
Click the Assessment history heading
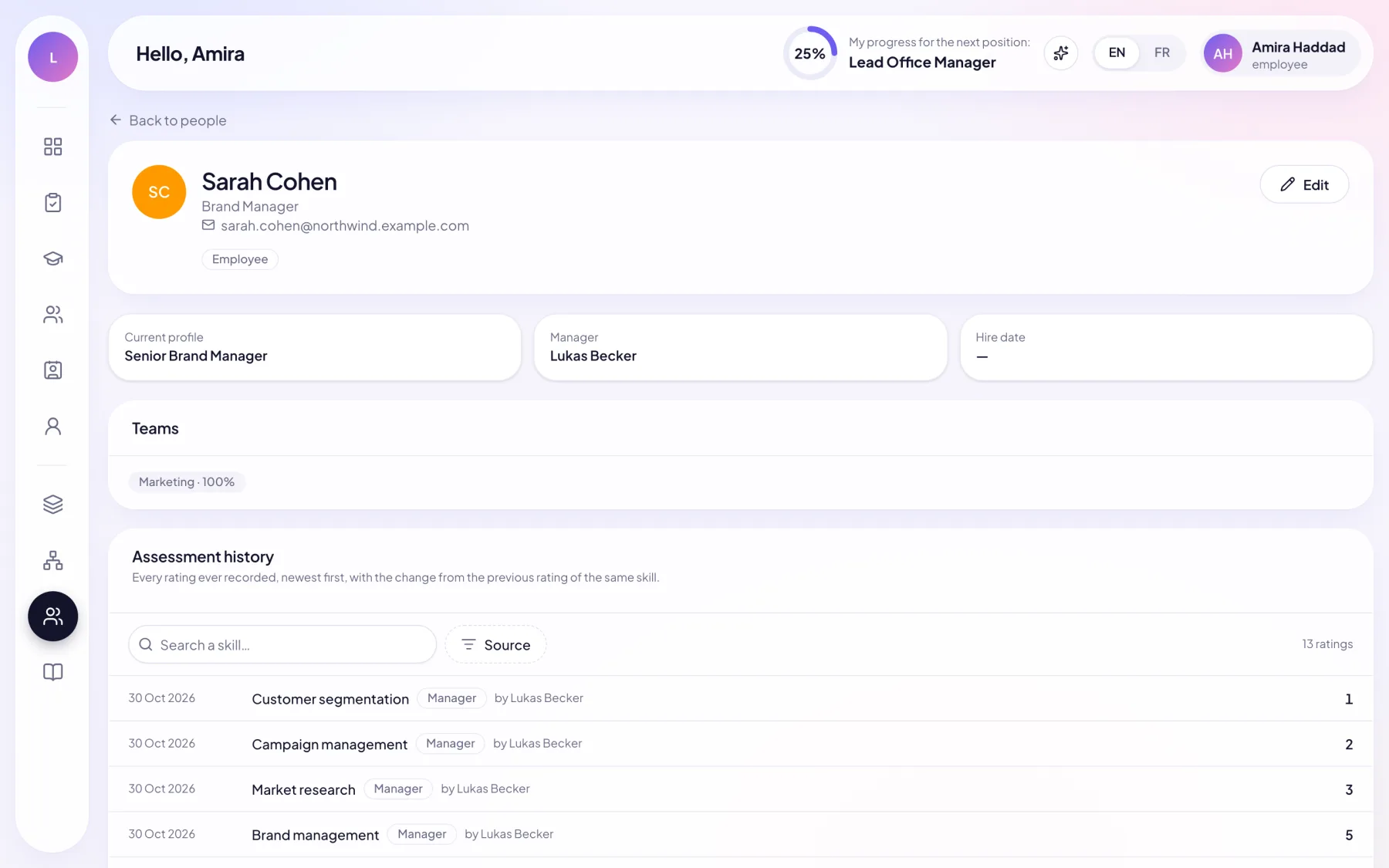(x=203, y=556)
